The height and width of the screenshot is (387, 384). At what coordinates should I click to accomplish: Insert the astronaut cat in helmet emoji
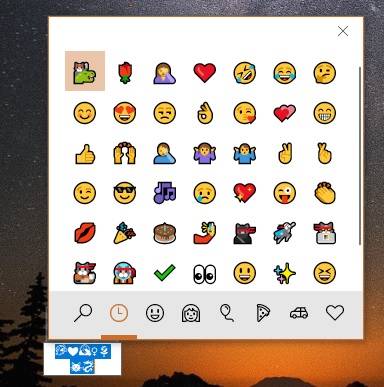125,273
